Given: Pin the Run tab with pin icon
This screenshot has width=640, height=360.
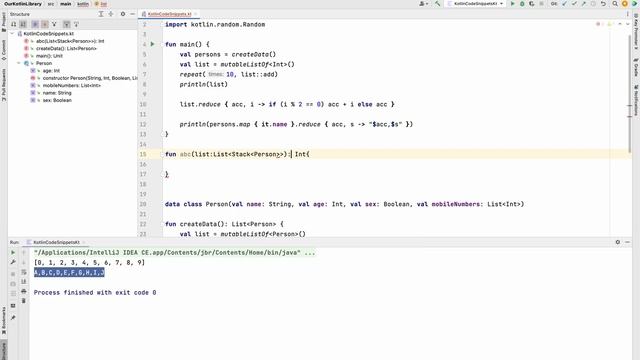Looking at the screenshot, I should point(13,318).
